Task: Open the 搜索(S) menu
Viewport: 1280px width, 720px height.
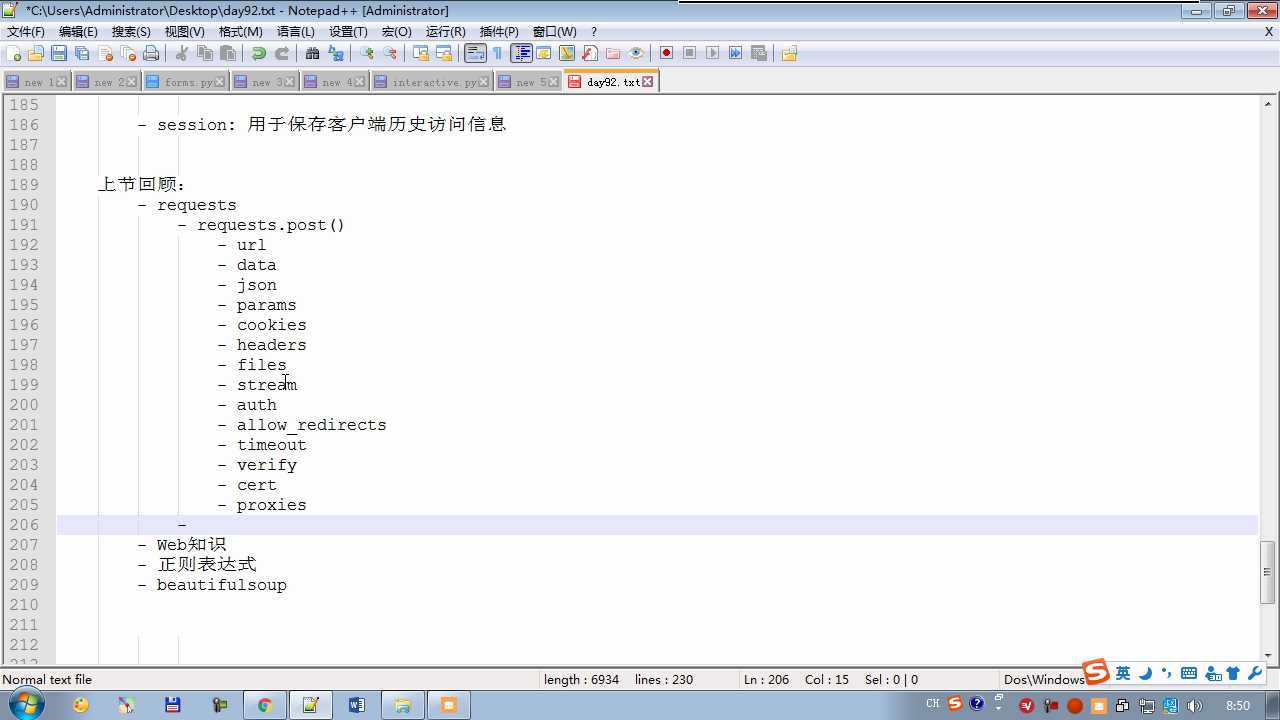Action: (131, 32)
